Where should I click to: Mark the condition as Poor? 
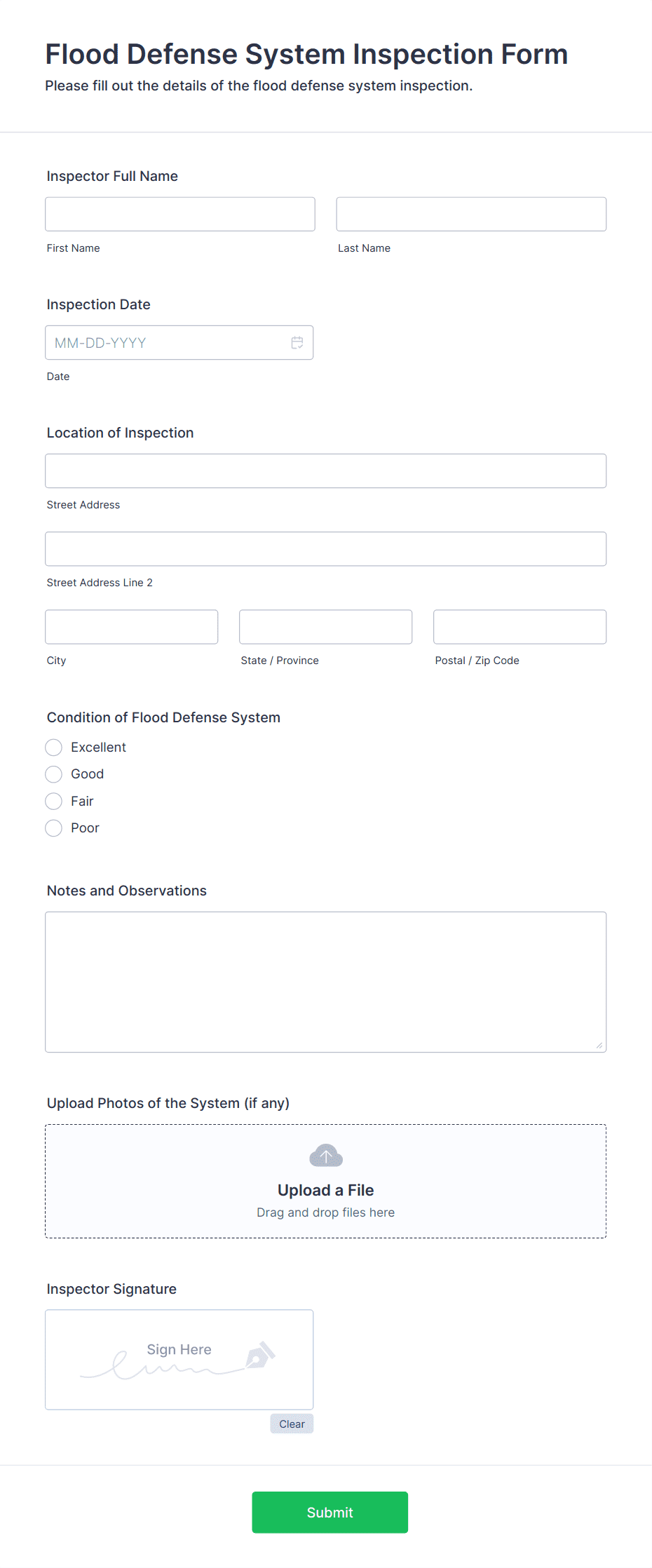(54, 828)
